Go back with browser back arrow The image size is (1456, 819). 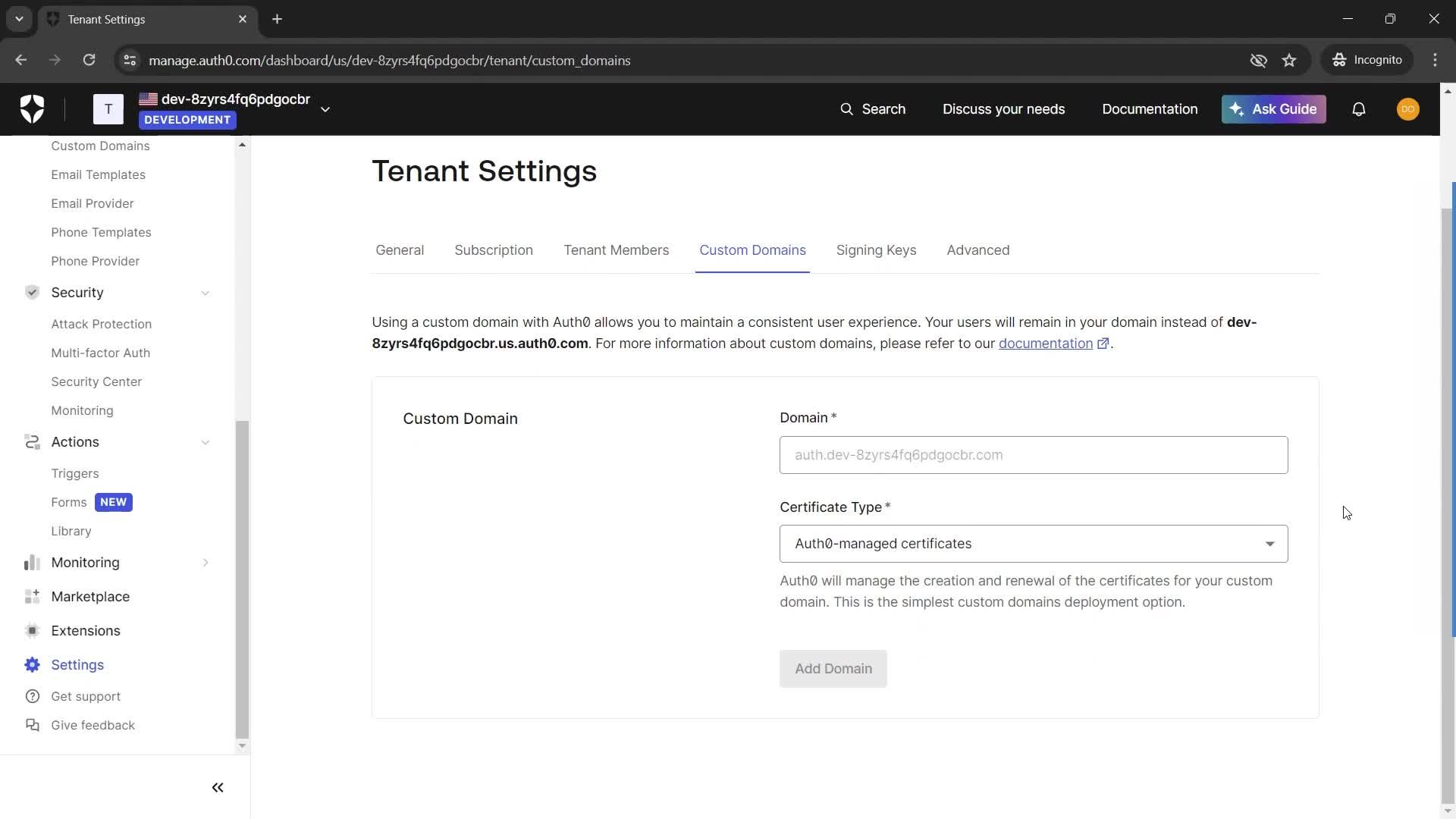pyautogui.click(x=21, y=60)
